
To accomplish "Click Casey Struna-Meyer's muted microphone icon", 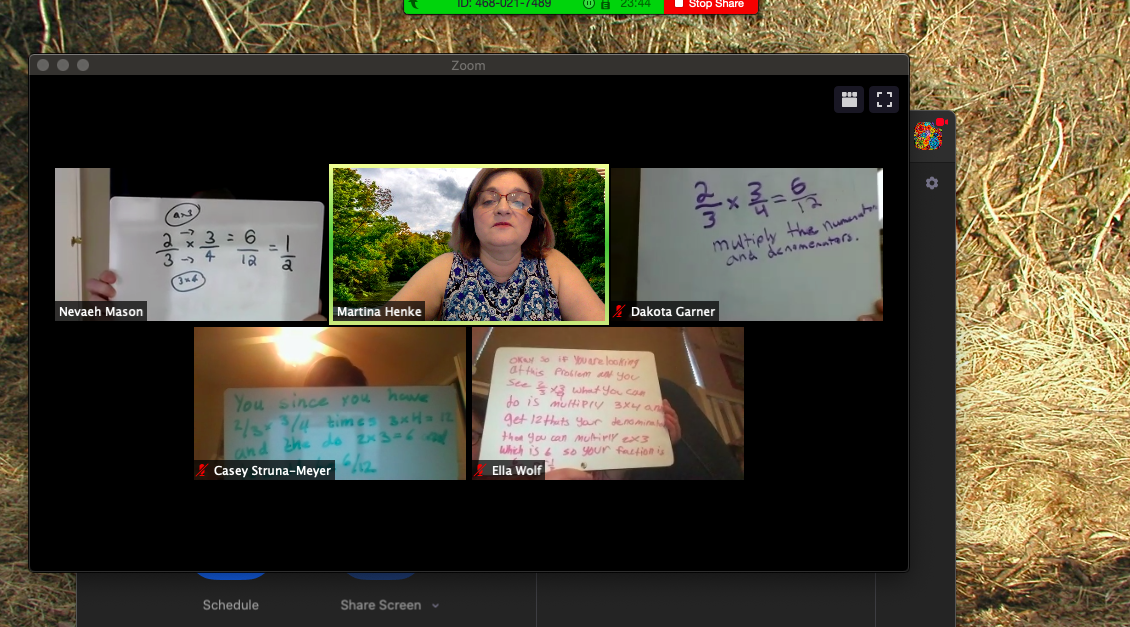I will click(x=203, y=470).
